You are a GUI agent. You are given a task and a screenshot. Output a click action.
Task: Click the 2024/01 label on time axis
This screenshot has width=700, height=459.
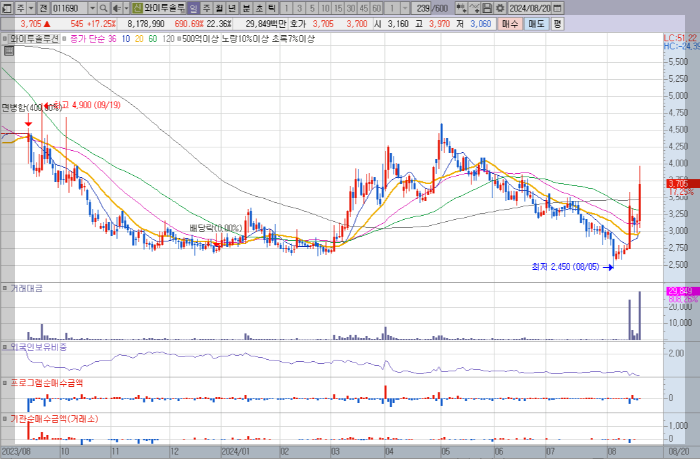[x=235, y=451]
